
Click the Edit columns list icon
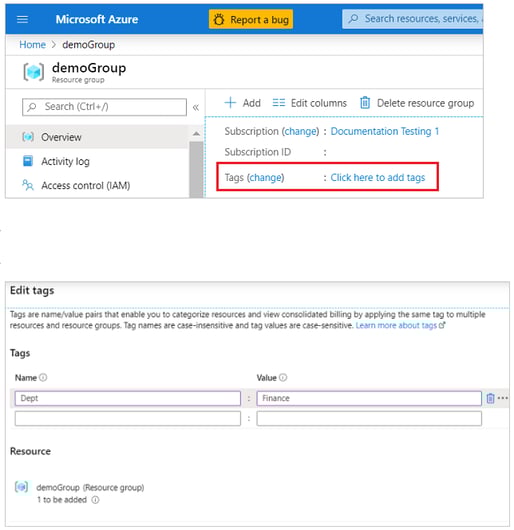tap(279, 102)
